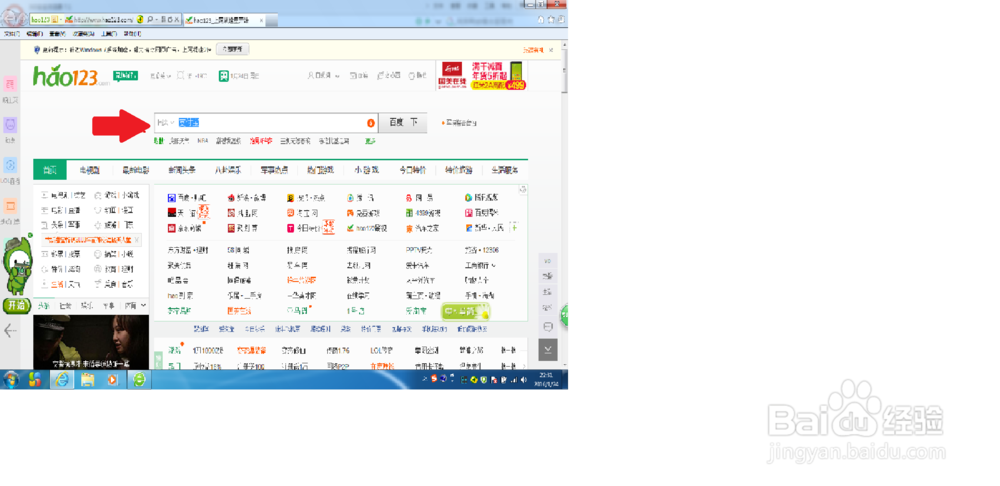
Task: Click the green 更多 link below search
Action: 370,140
